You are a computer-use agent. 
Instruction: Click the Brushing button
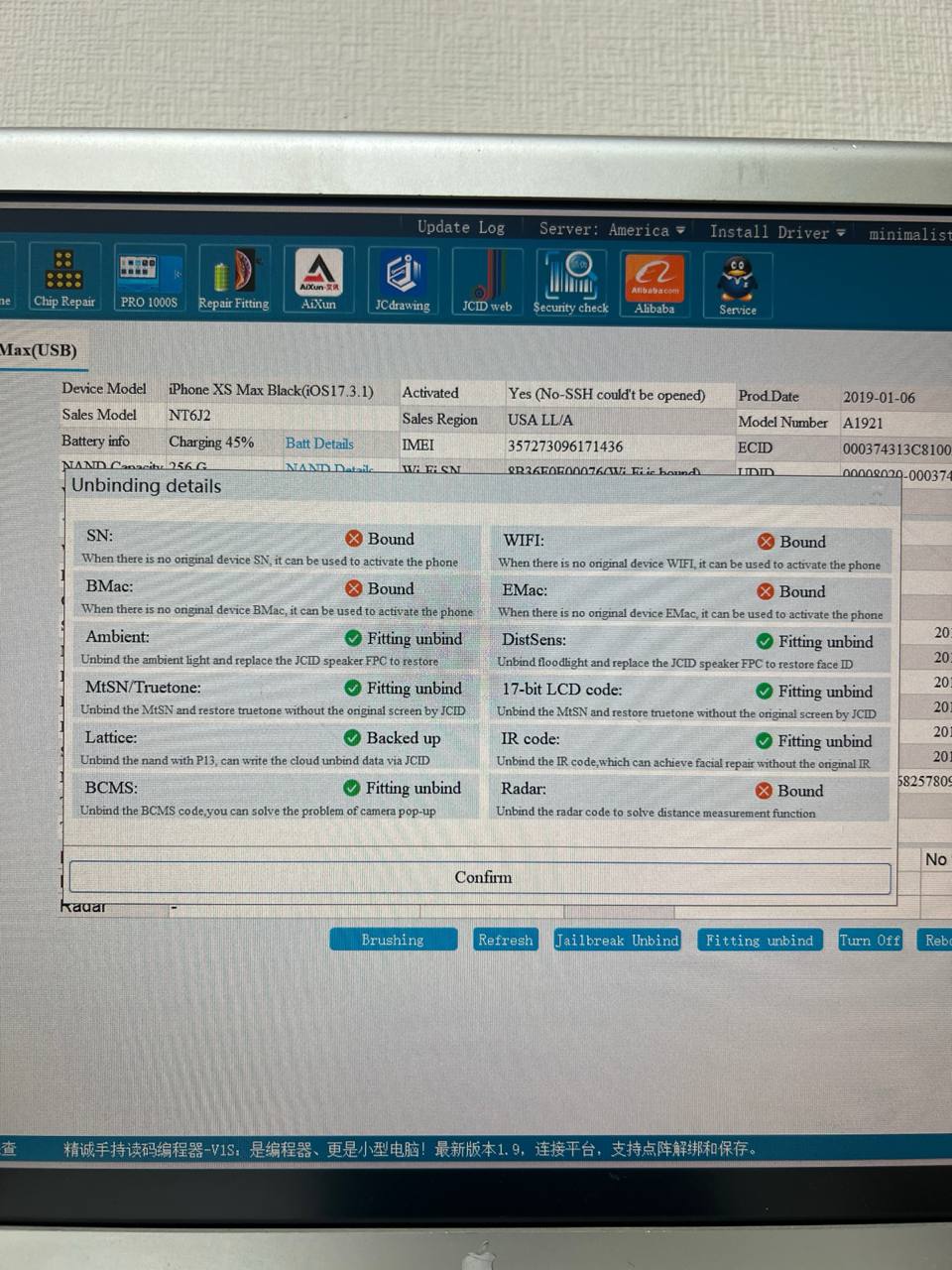click(x=393, y=940)
